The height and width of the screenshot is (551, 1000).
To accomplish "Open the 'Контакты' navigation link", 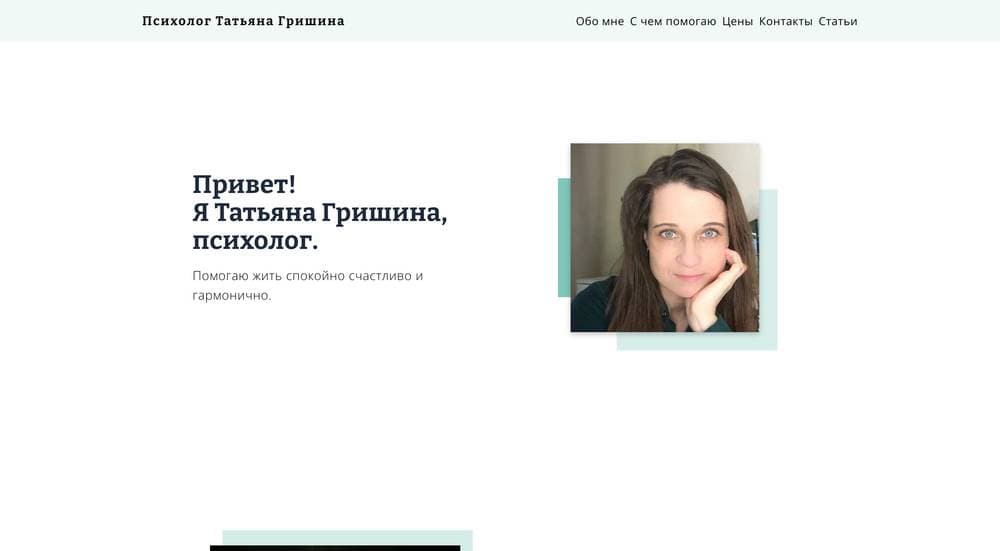I will pyautogui.click(x=785, y=21).
